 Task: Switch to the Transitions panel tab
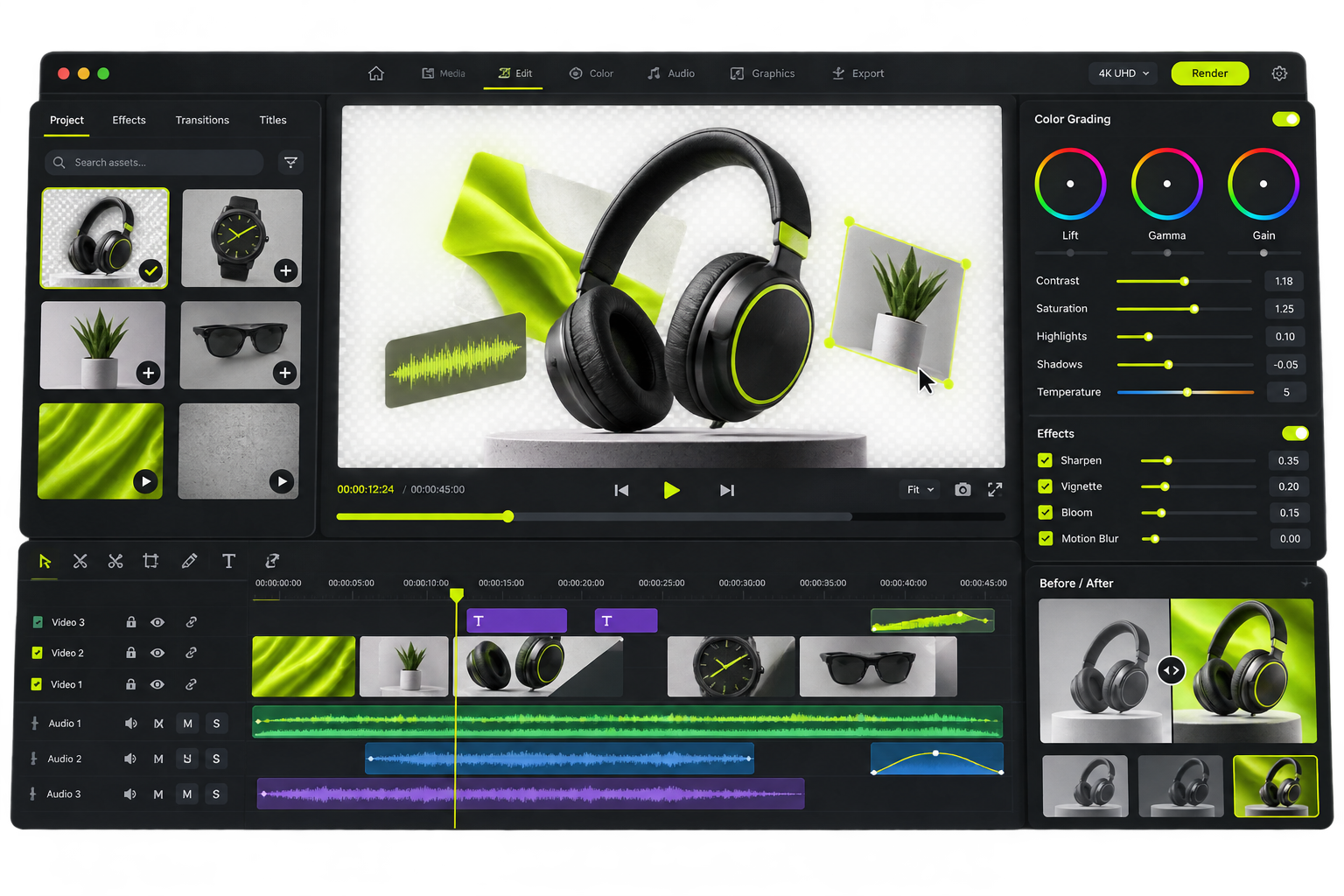pos(202,120)
